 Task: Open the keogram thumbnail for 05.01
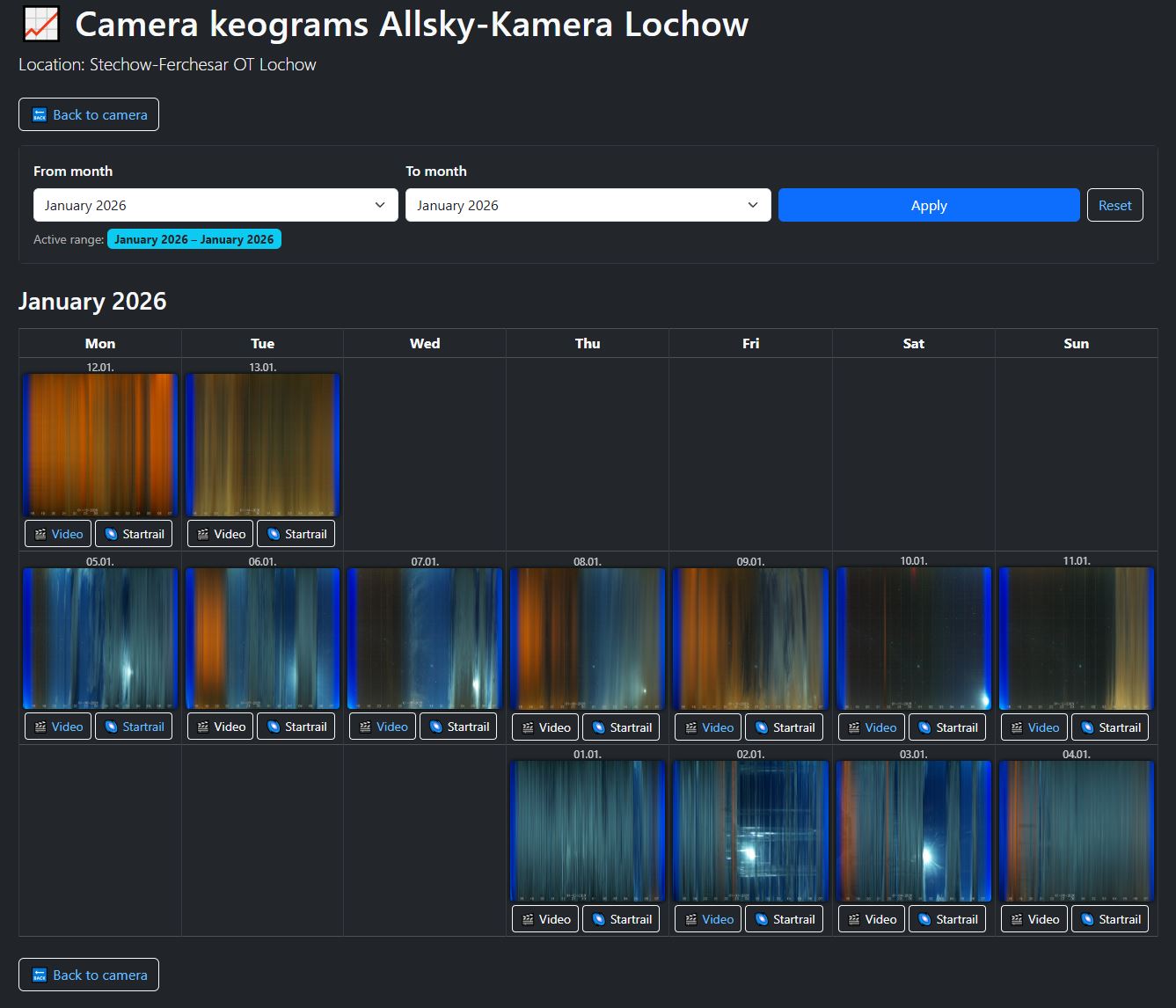(x=99, y=638)
